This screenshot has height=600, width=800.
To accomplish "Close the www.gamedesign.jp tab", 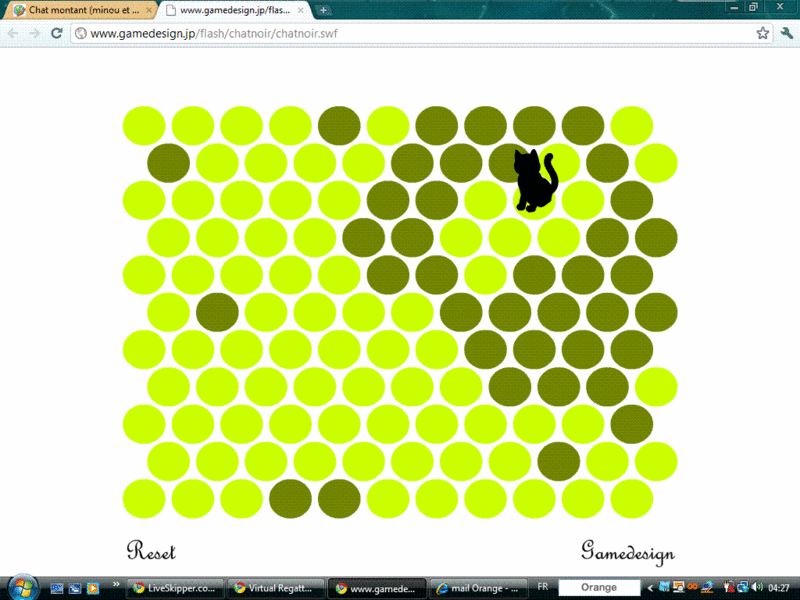I will point(301,10).
